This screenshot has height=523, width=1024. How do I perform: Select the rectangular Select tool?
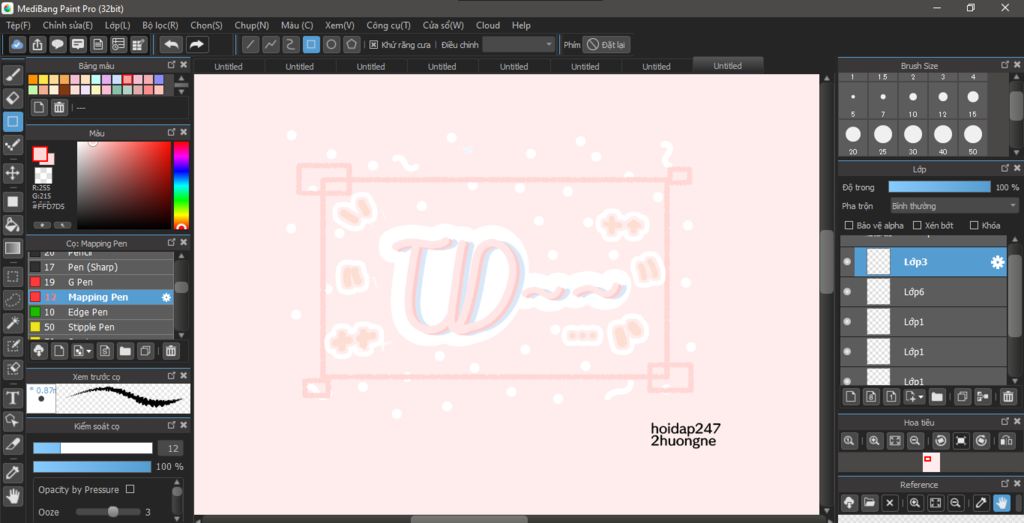(12, 276)
